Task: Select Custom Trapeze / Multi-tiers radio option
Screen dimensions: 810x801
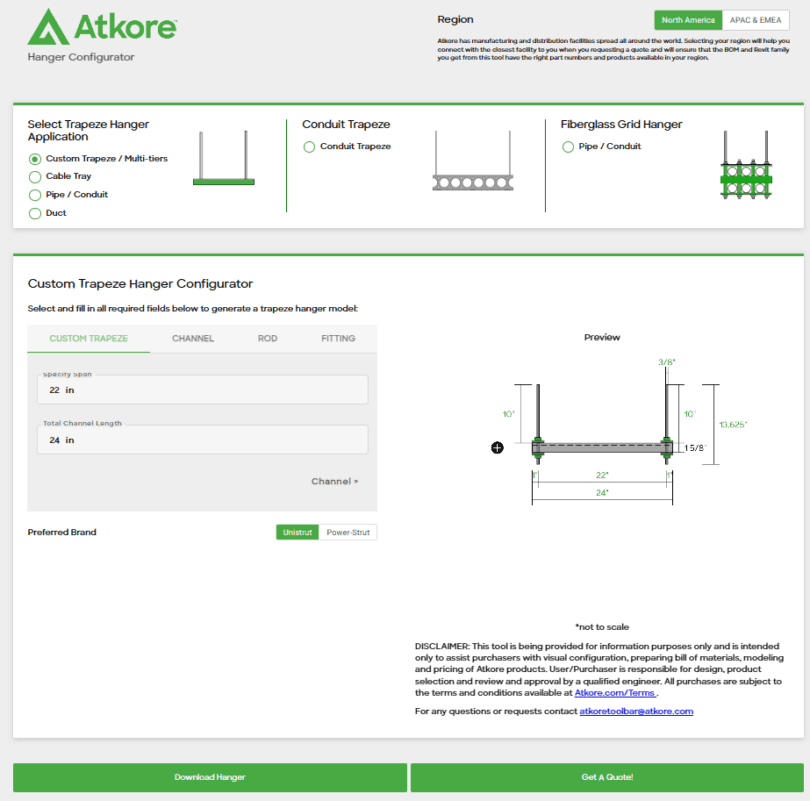Action: tap(35, 159)
